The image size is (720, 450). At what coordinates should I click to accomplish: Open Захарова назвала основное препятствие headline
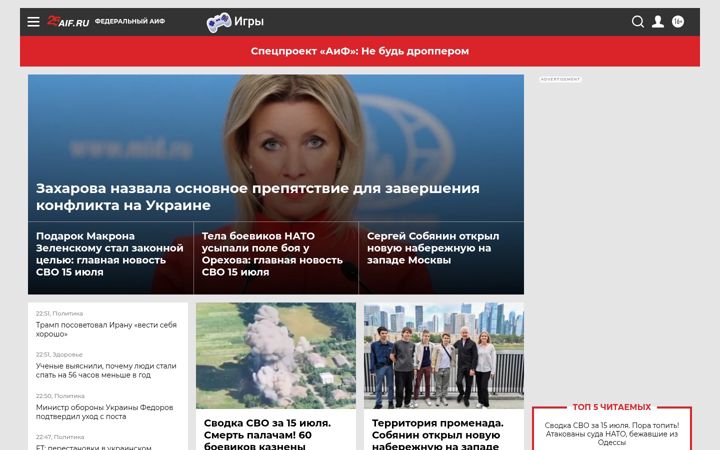(x=258, y=197)
